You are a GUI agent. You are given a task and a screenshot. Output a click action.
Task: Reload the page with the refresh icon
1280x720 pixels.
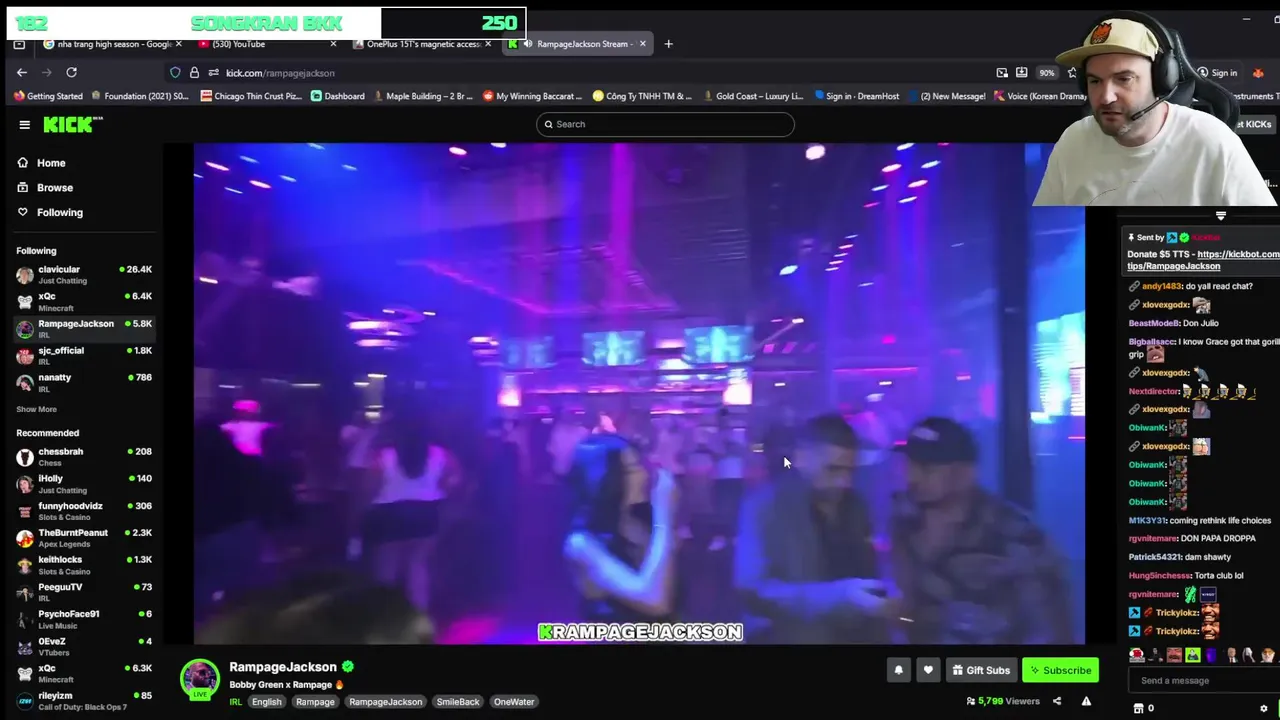(x=72, y=72)
